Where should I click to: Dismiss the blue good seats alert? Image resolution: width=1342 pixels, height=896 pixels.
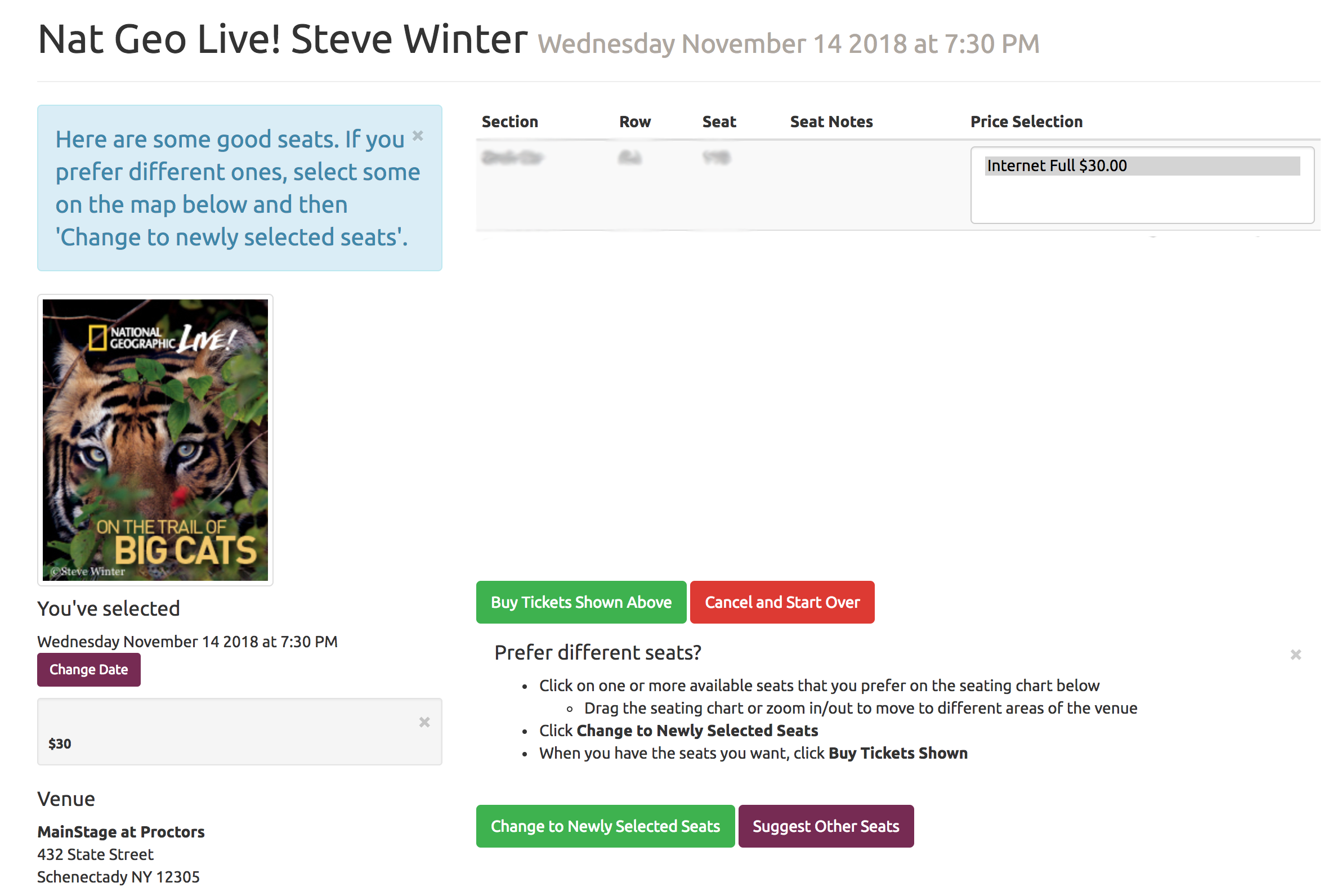(x=418, y=136)
